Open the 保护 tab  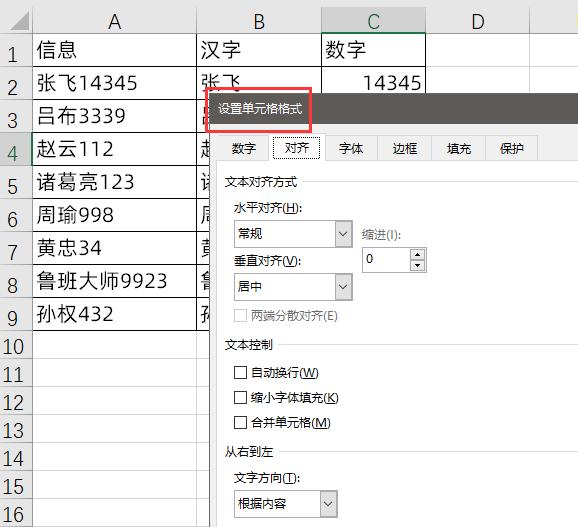512,149
